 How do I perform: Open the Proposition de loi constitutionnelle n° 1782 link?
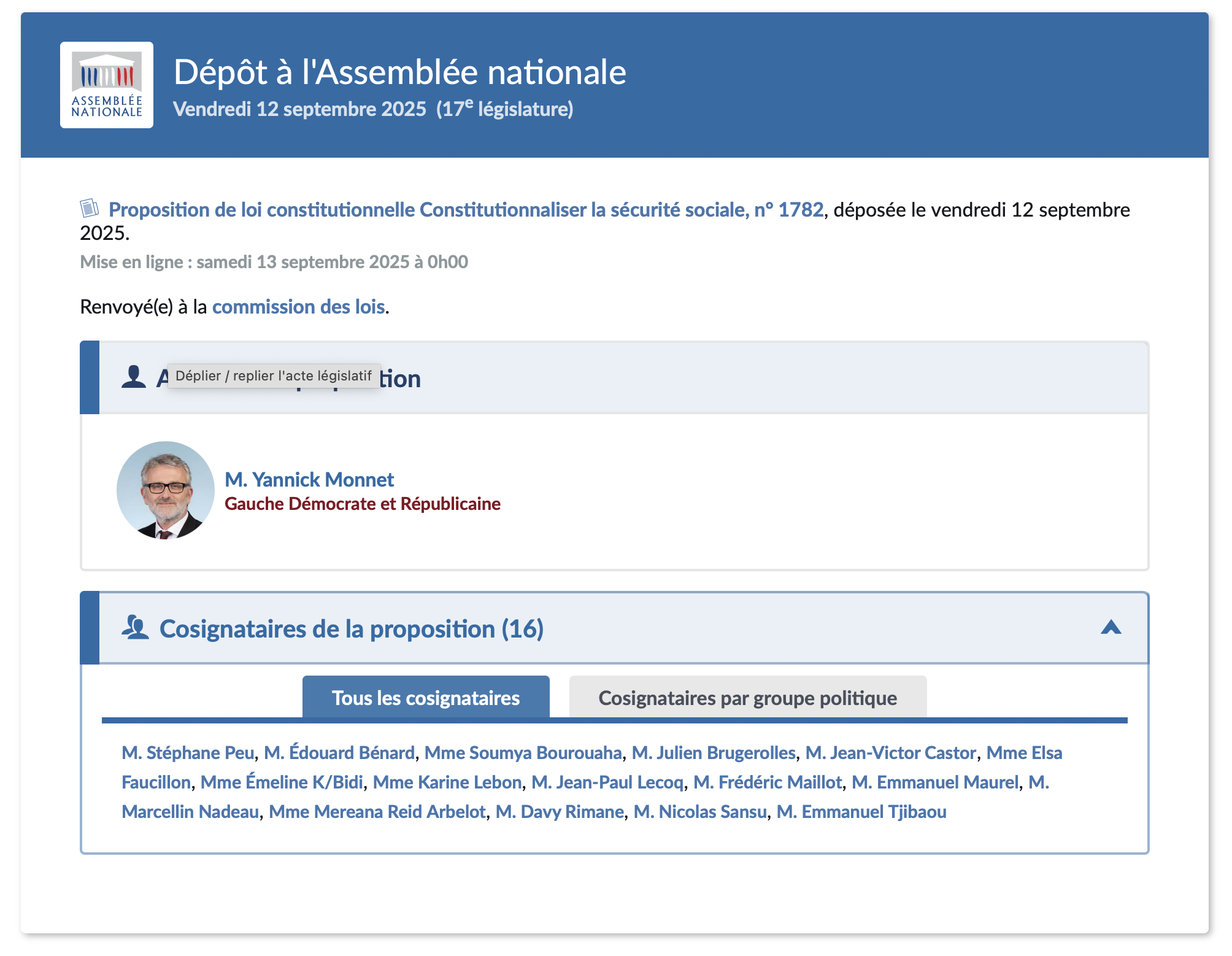466,210
